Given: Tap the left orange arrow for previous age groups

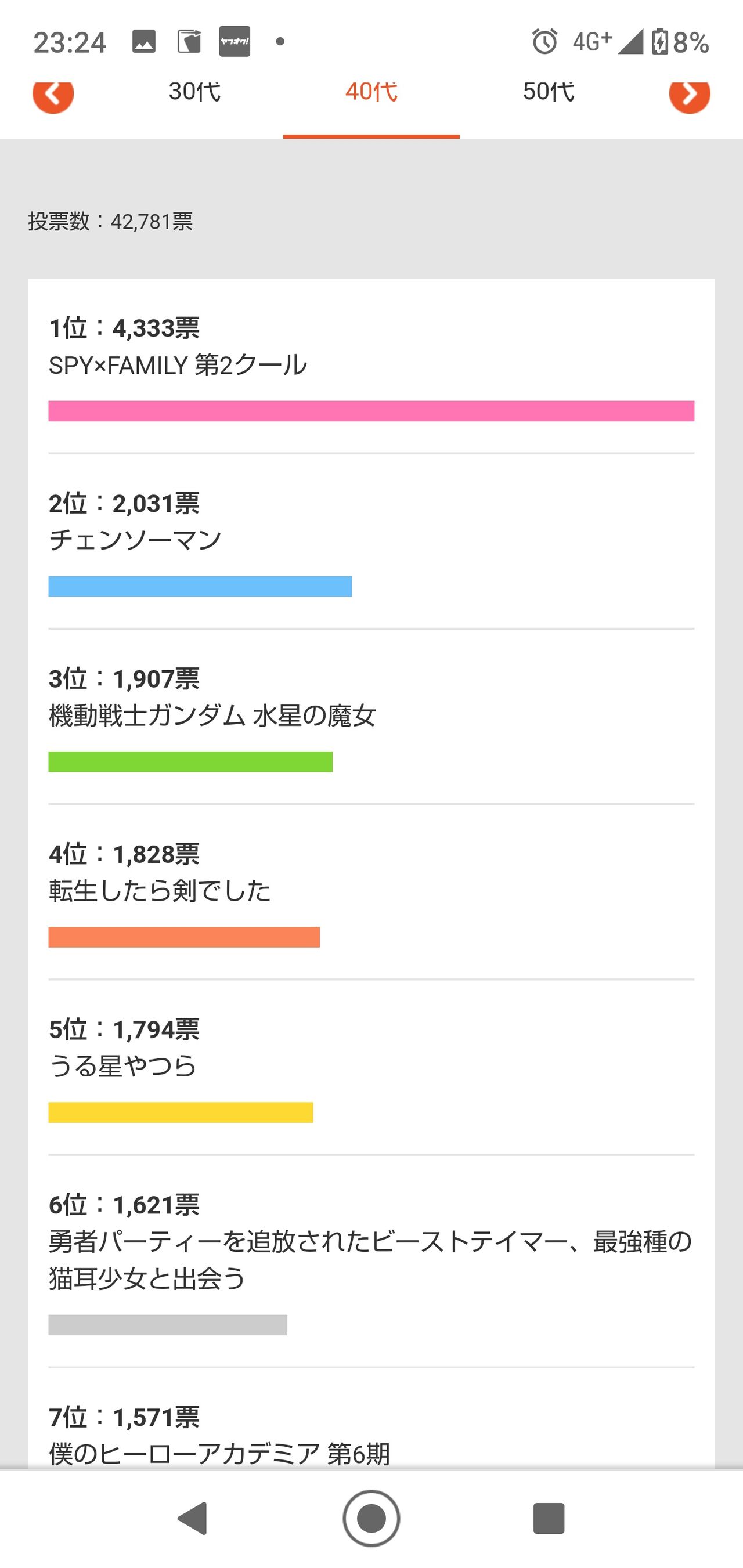Looking at the screenshot, I should pyautogui.click(x=53, y=96).
